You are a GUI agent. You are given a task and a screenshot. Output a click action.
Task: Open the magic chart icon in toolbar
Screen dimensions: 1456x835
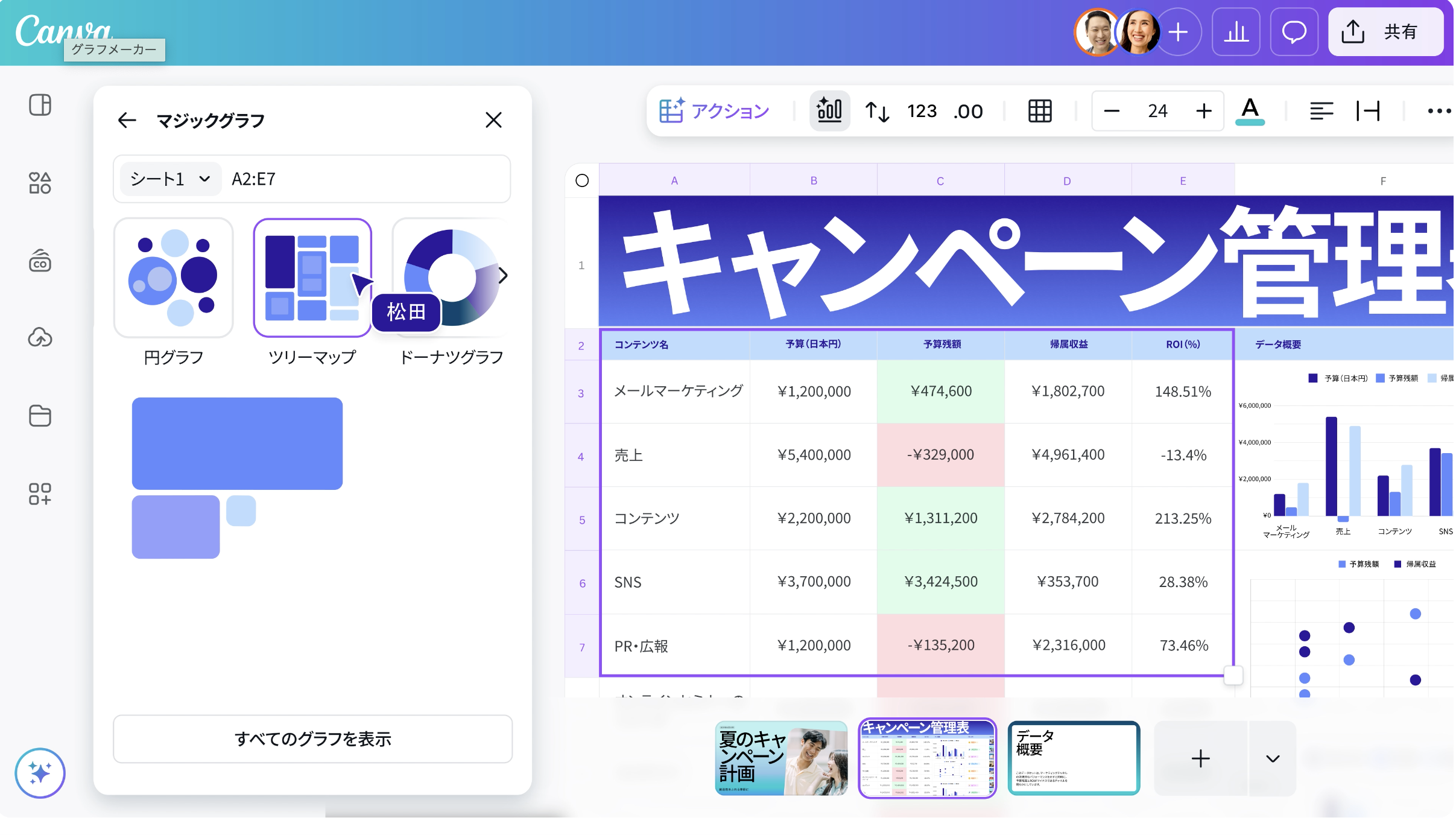829,111
